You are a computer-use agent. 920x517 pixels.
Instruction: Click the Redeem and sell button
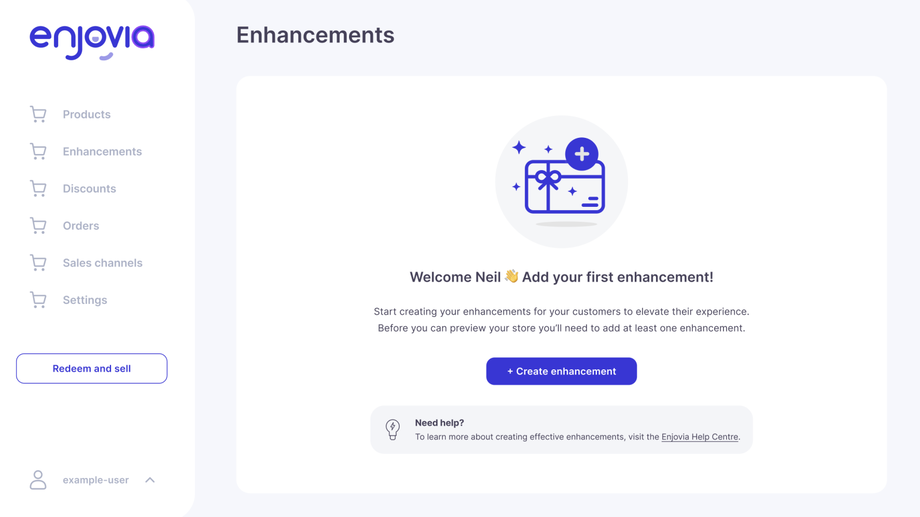(x=92, y=369)
